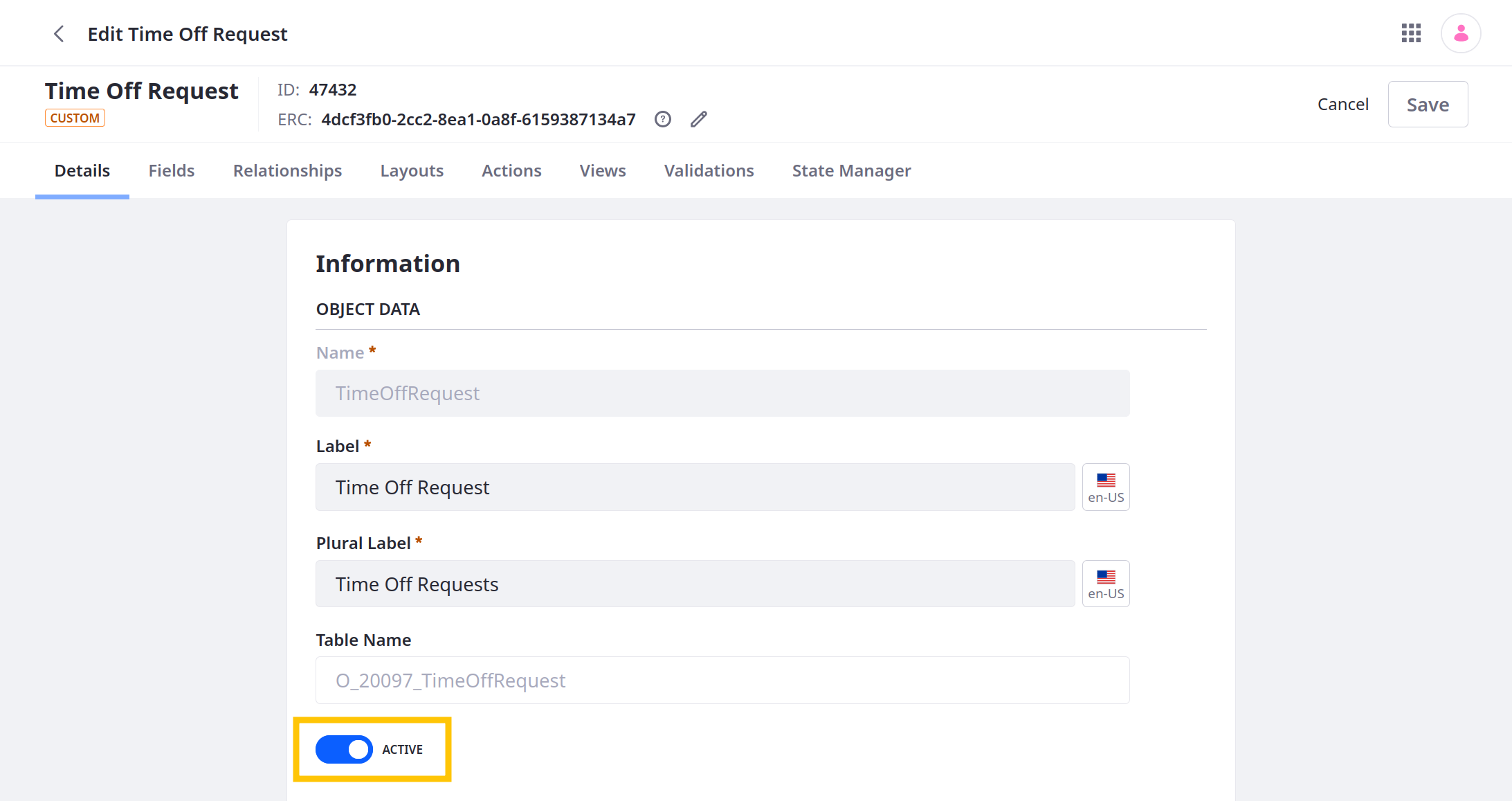Click the Layouts navigation tab
Viewport: 1512px width, 801px height.
pyautogui.click(x=411, y=170)
